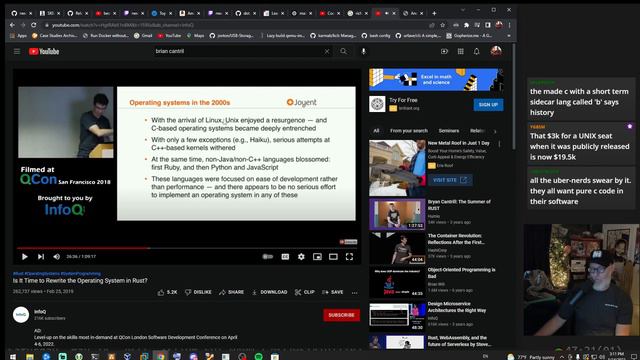Open the YouTube guide hamburger menu

coord(17,51)
